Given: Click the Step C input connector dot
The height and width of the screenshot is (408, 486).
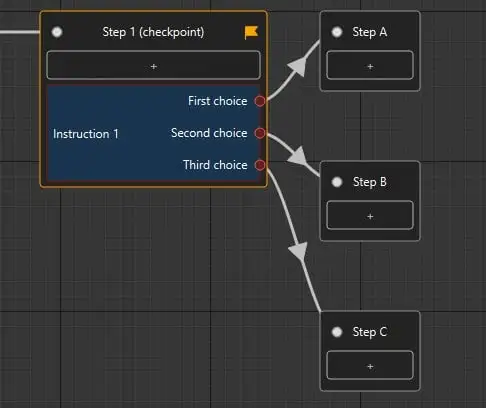Looking at the screenshot, I should click(x=337, y=332).
